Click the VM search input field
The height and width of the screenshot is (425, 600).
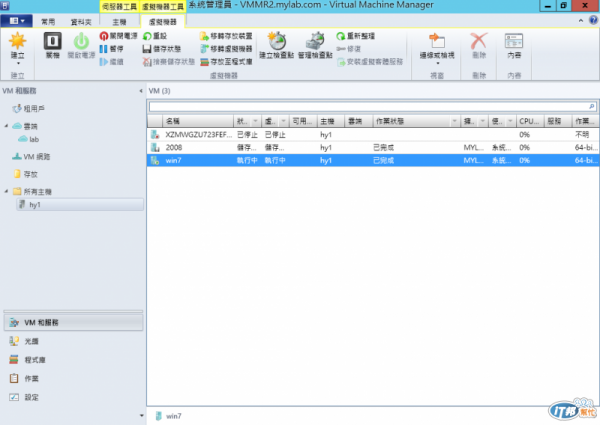click(368, 106)
